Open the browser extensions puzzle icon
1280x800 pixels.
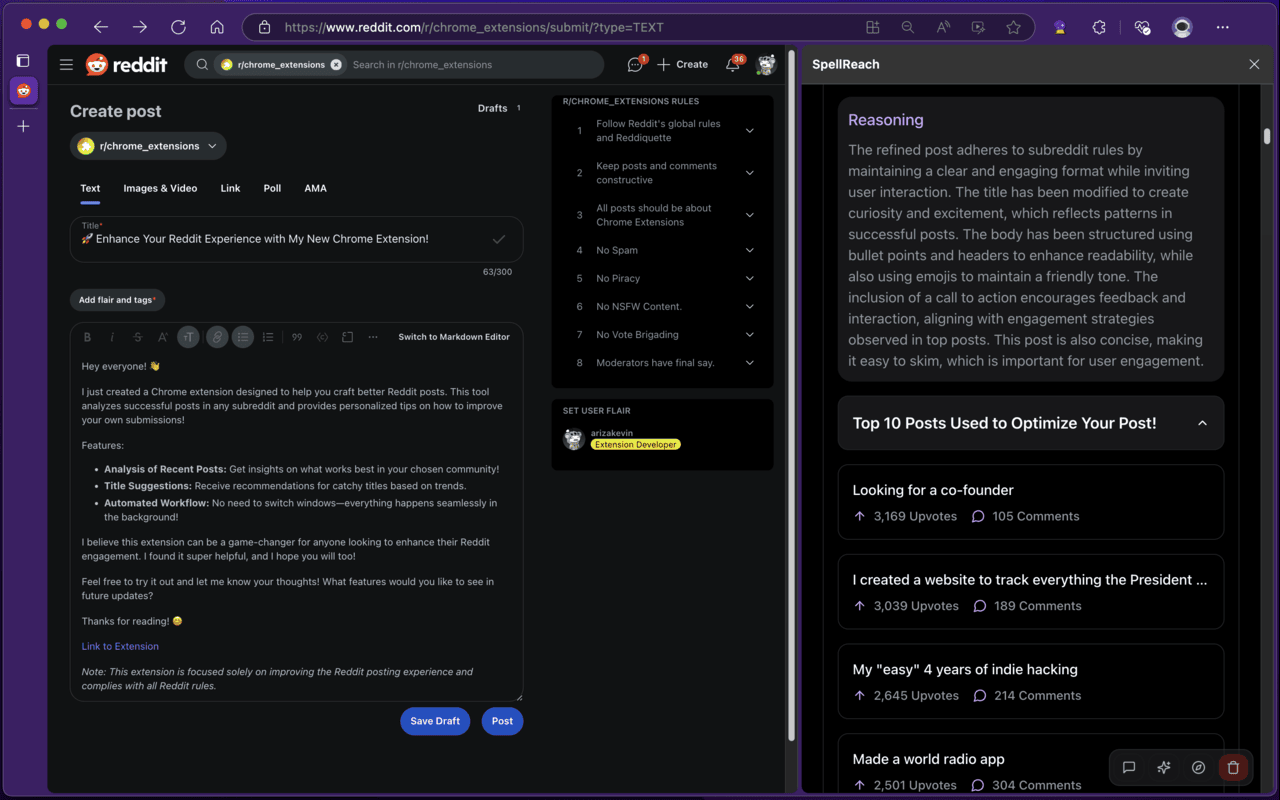(x=1099, y=28)
